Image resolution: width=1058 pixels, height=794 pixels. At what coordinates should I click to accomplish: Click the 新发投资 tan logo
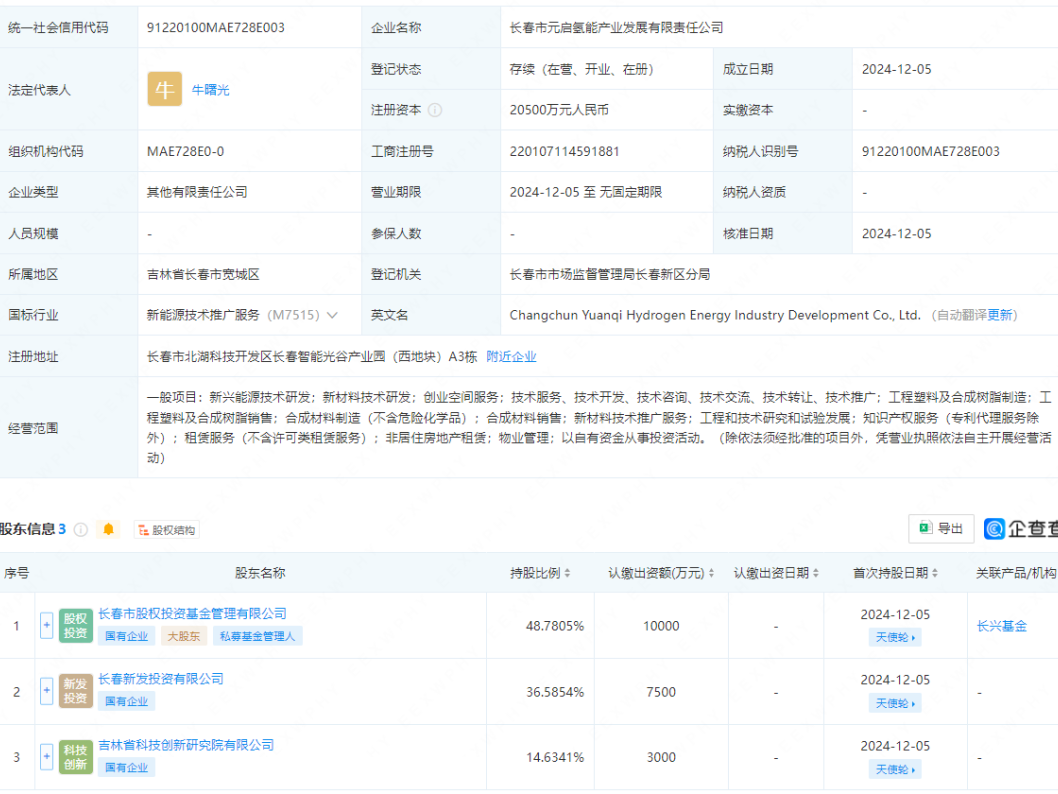point(76,691)
